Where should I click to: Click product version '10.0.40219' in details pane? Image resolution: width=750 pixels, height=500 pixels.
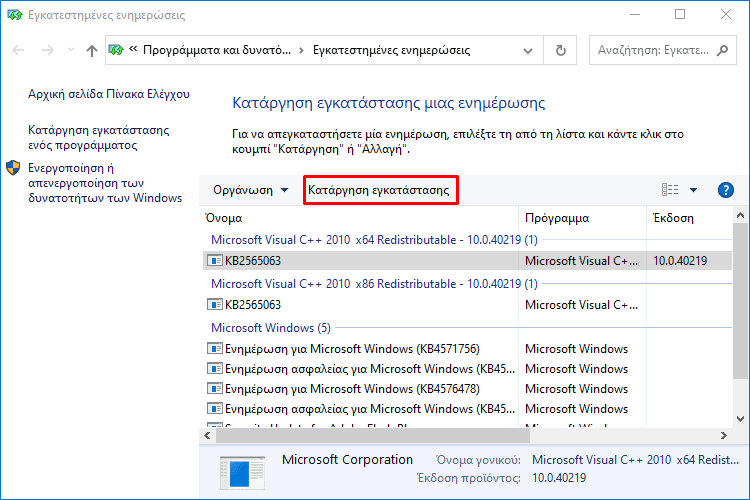pos(559,478)
